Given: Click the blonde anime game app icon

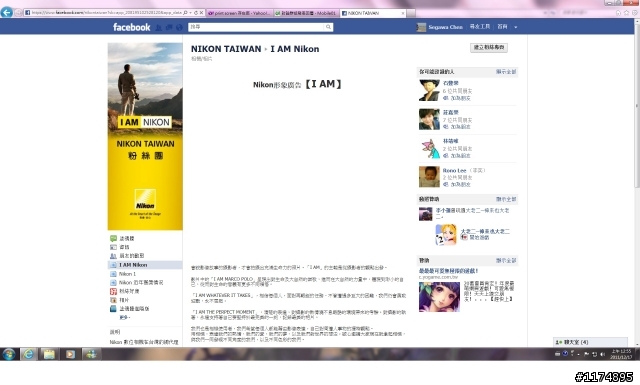Looking at the screenshot, I should point(446,234).
